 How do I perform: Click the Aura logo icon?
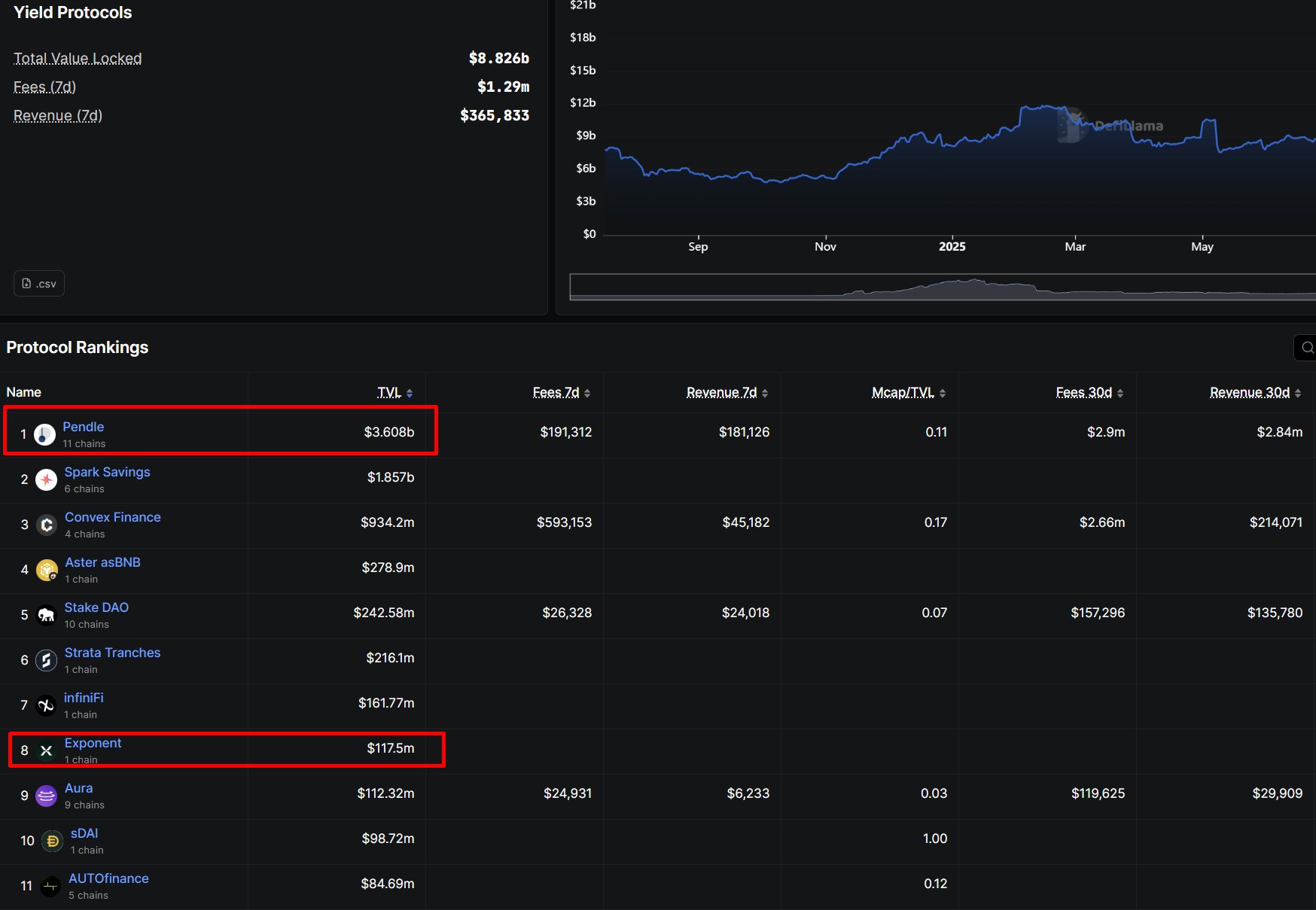[47, 796]
